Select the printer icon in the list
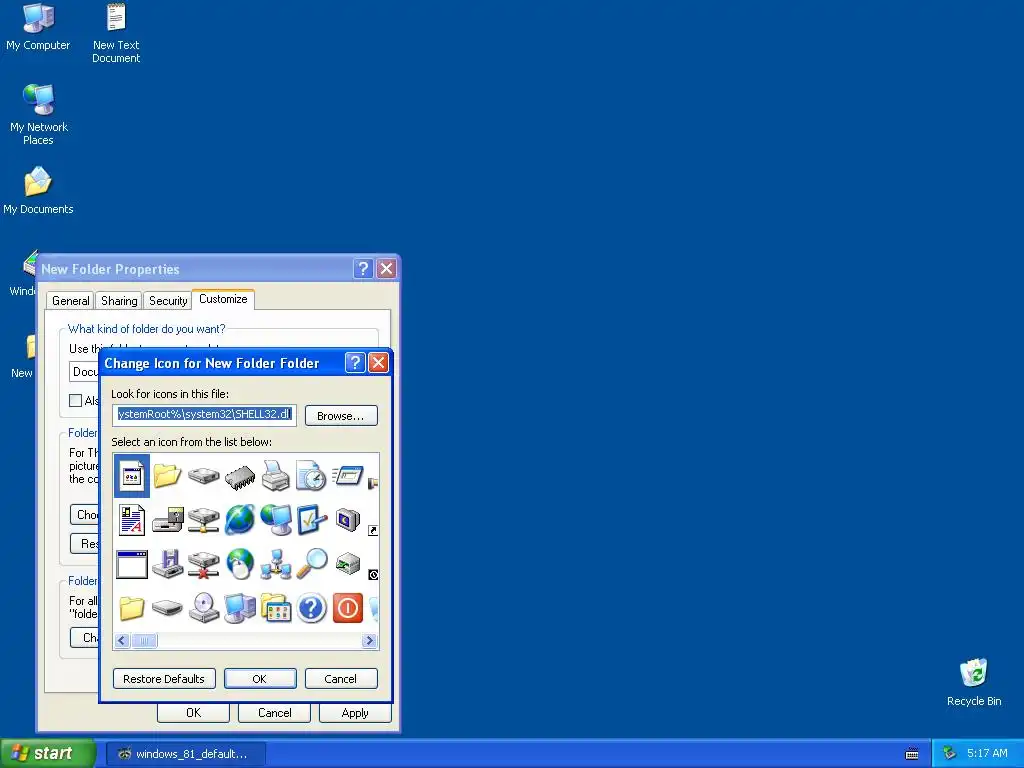 click(x=276, y=475)
